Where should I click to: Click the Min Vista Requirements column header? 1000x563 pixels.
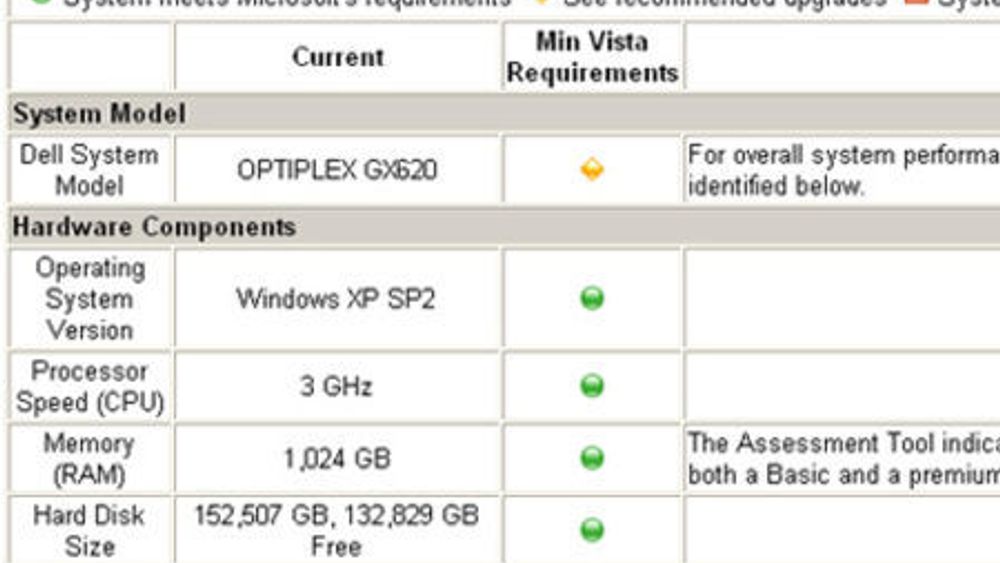pos(592,57)
